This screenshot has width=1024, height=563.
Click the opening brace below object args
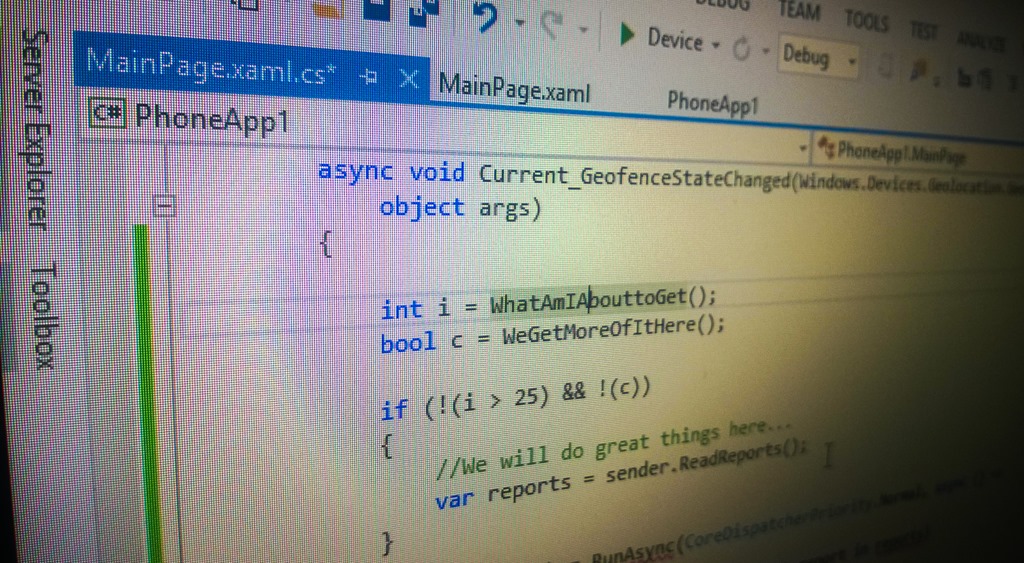click(x=326, y=244)
